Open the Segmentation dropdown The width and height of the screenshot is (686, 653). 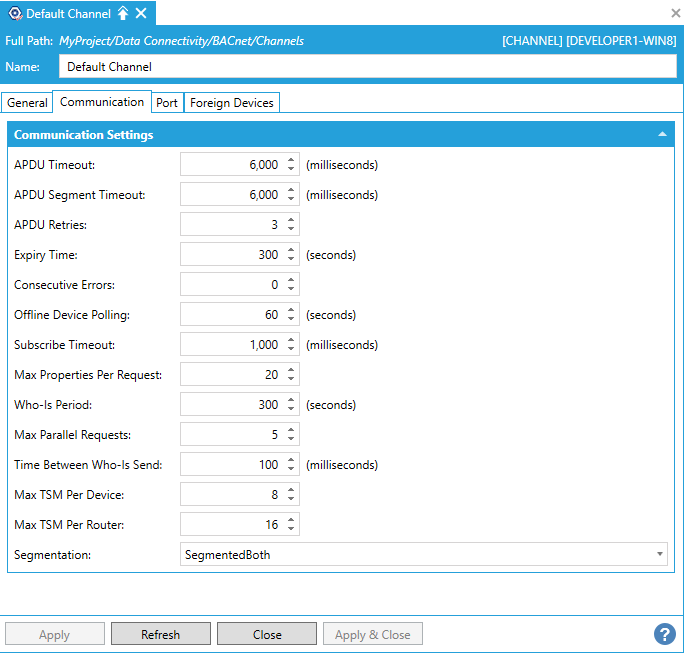click(x=659, y=554)
